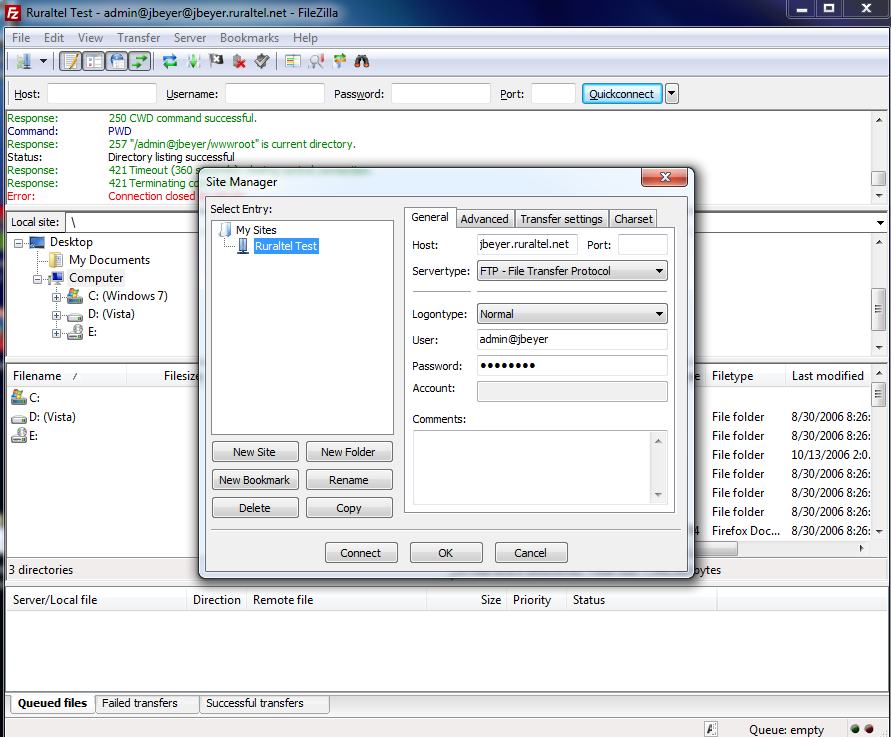Image resolution: width=891 pixels, height=737 pixels.
Task: Click the User field containing admin@jbeyer
Action: [x=572, y=340]
